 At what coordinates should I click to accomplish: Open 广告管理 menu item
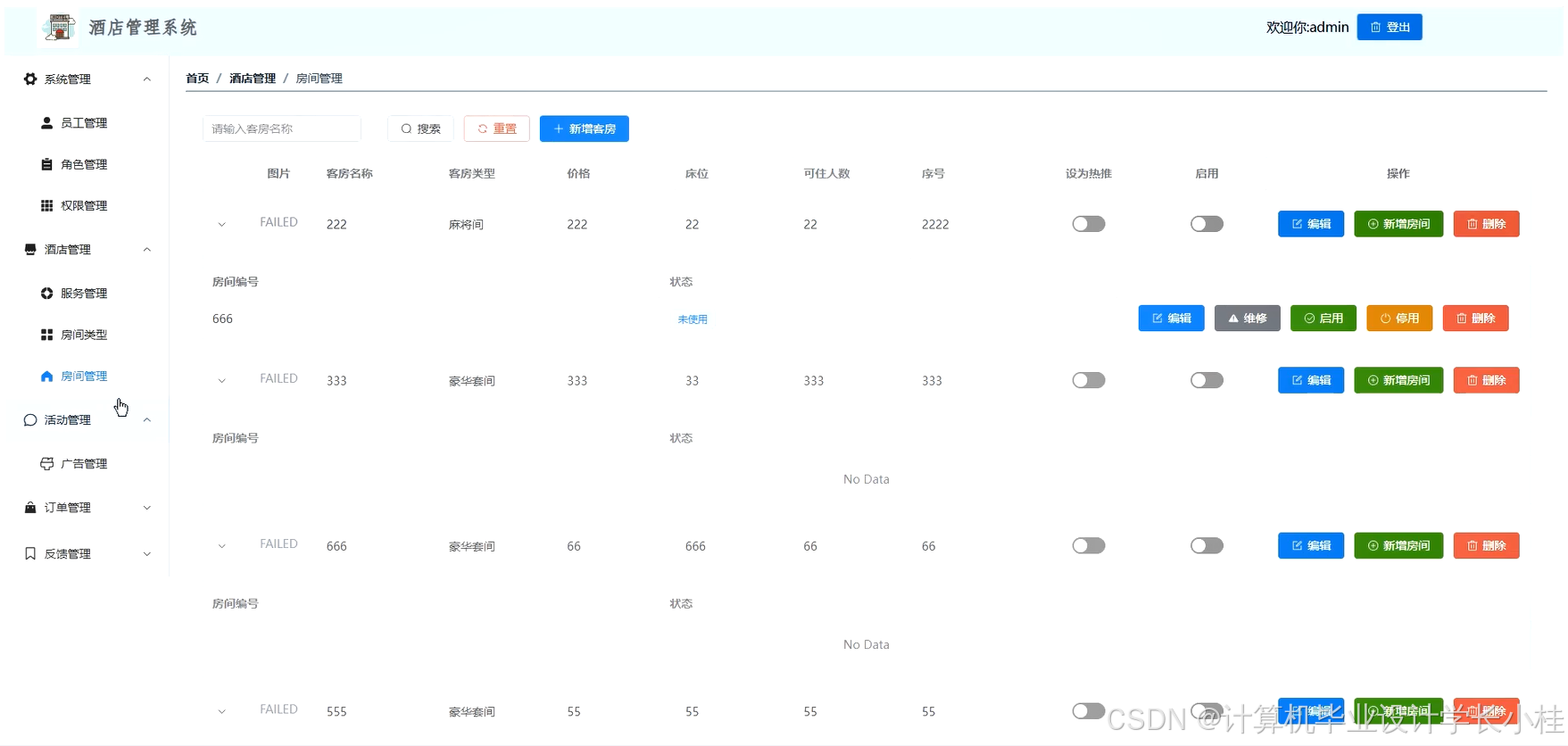tap(86, 464)
